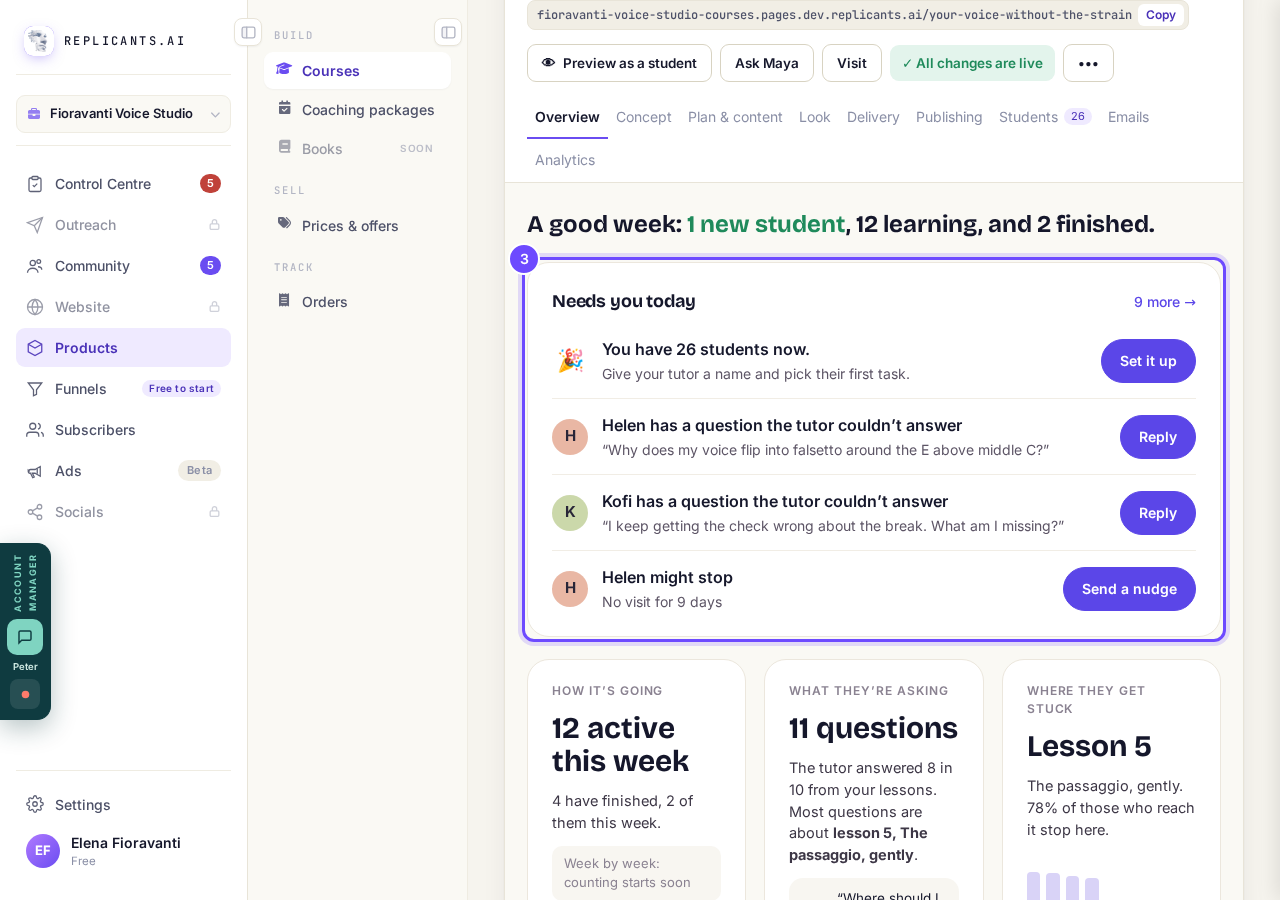Click the Outreach paper-plane icon
Screen dimensions: 1280x900
pos(35,225)
